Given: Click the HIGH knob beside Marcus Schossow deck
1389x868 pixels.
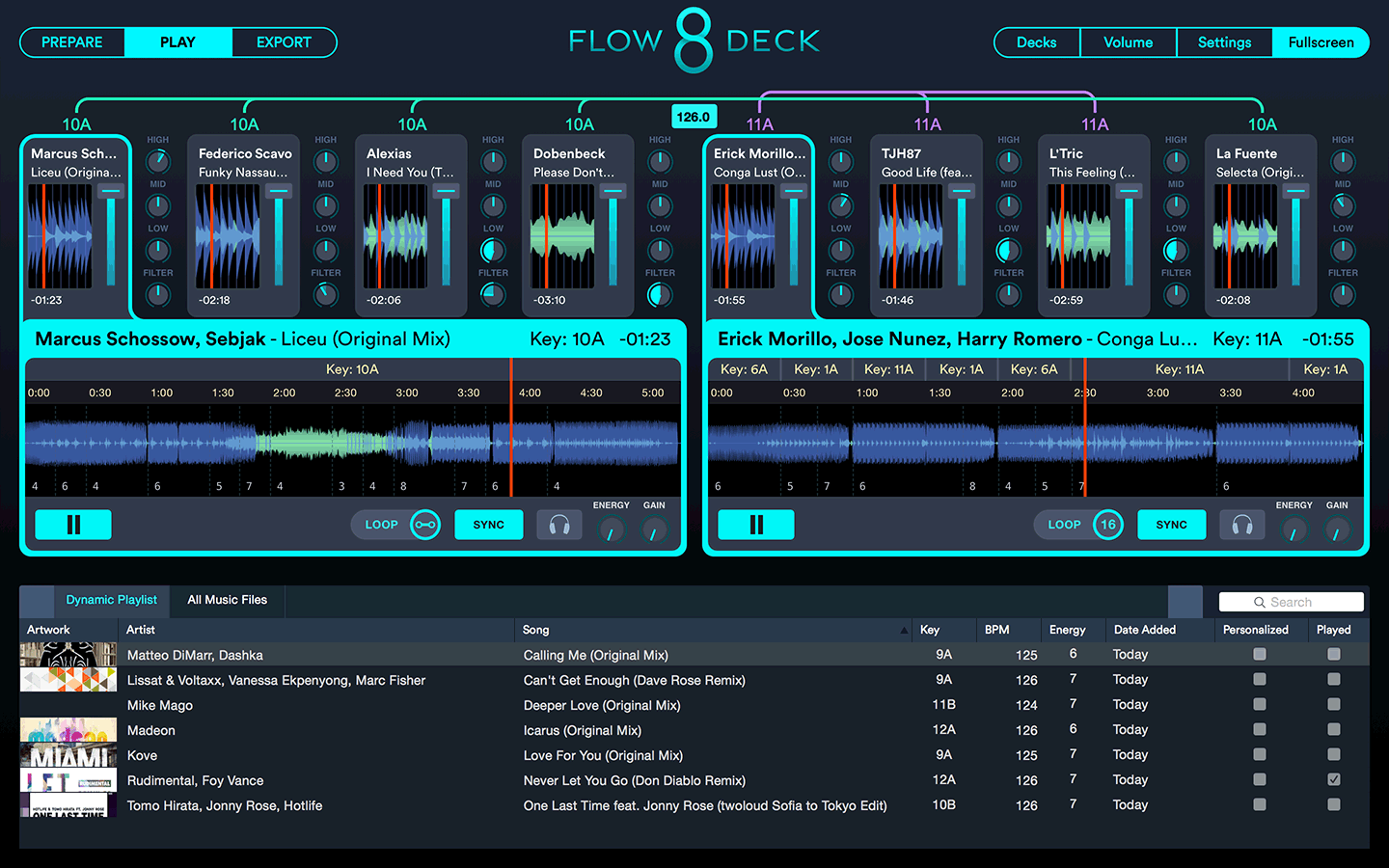Looking at the screenshot, I should tap(158, 161).
